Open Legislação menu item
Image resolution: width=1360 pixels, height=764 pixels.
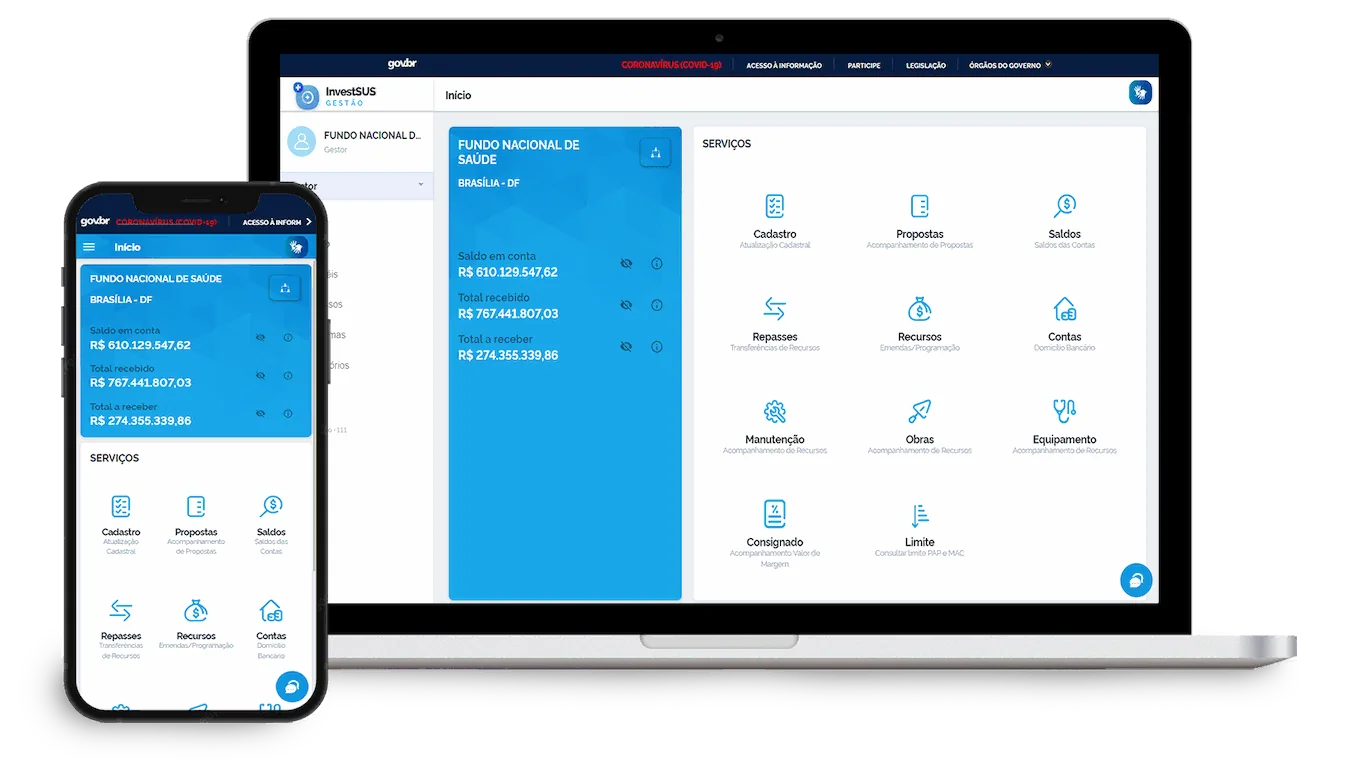pos(925,65)
